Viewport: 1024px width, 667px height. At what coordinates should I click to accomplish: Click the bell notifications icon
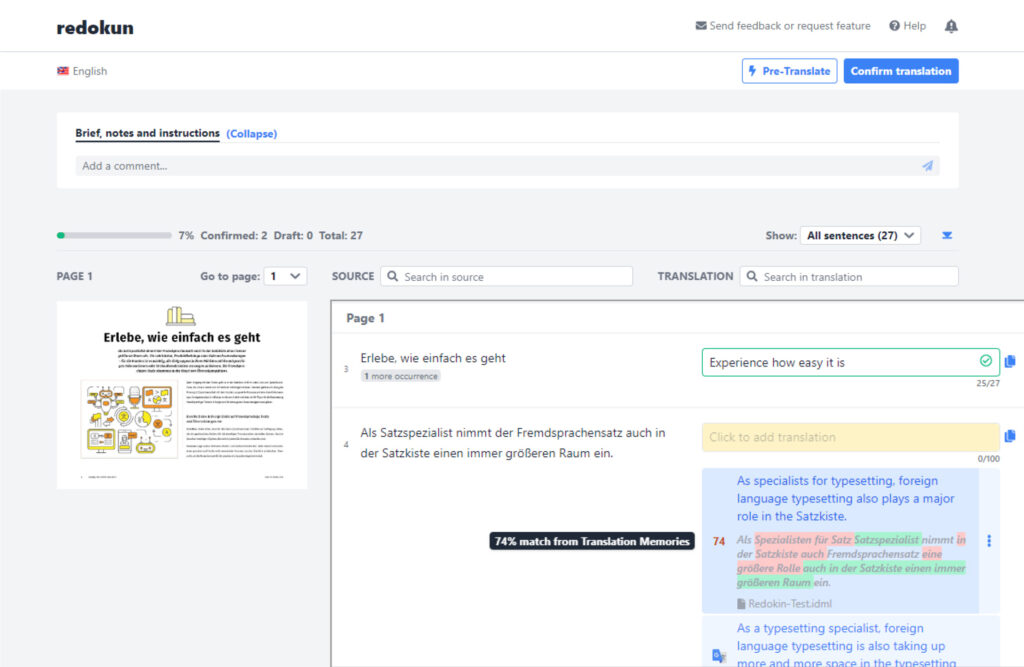[951, 26]
